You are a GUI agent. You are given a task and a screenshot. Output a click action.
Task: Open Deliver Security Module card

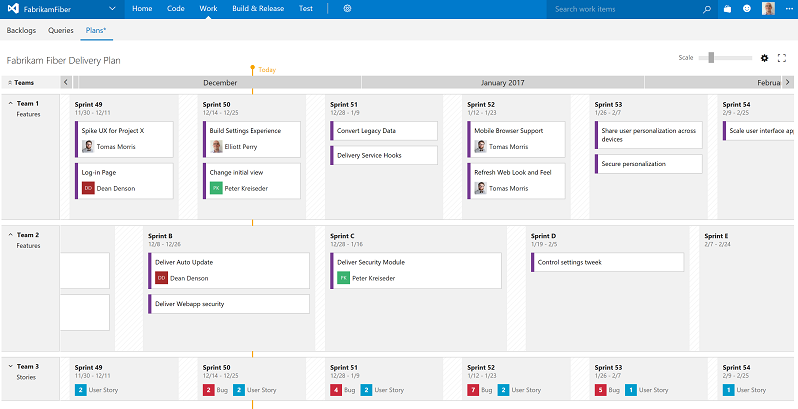416,271
